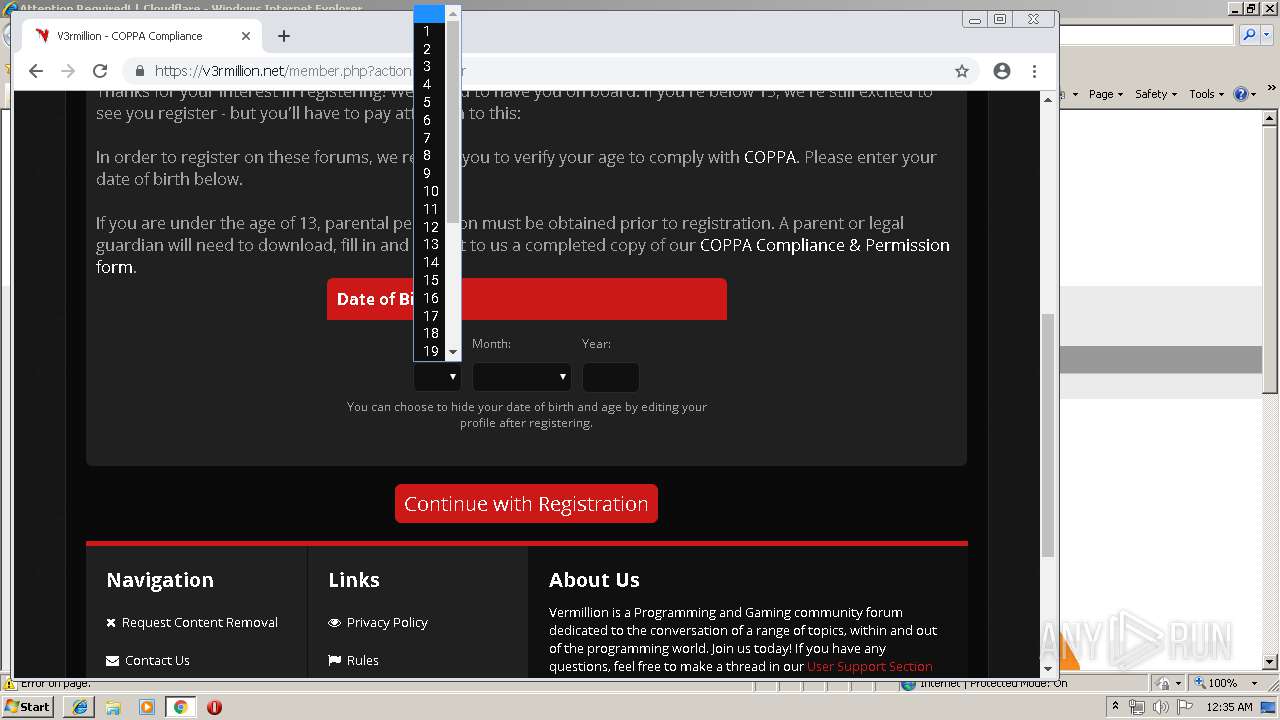This screenshot has height=720, width=1280.
Task: Open Internet Explorer Page menu
Action: [1105, 93]
